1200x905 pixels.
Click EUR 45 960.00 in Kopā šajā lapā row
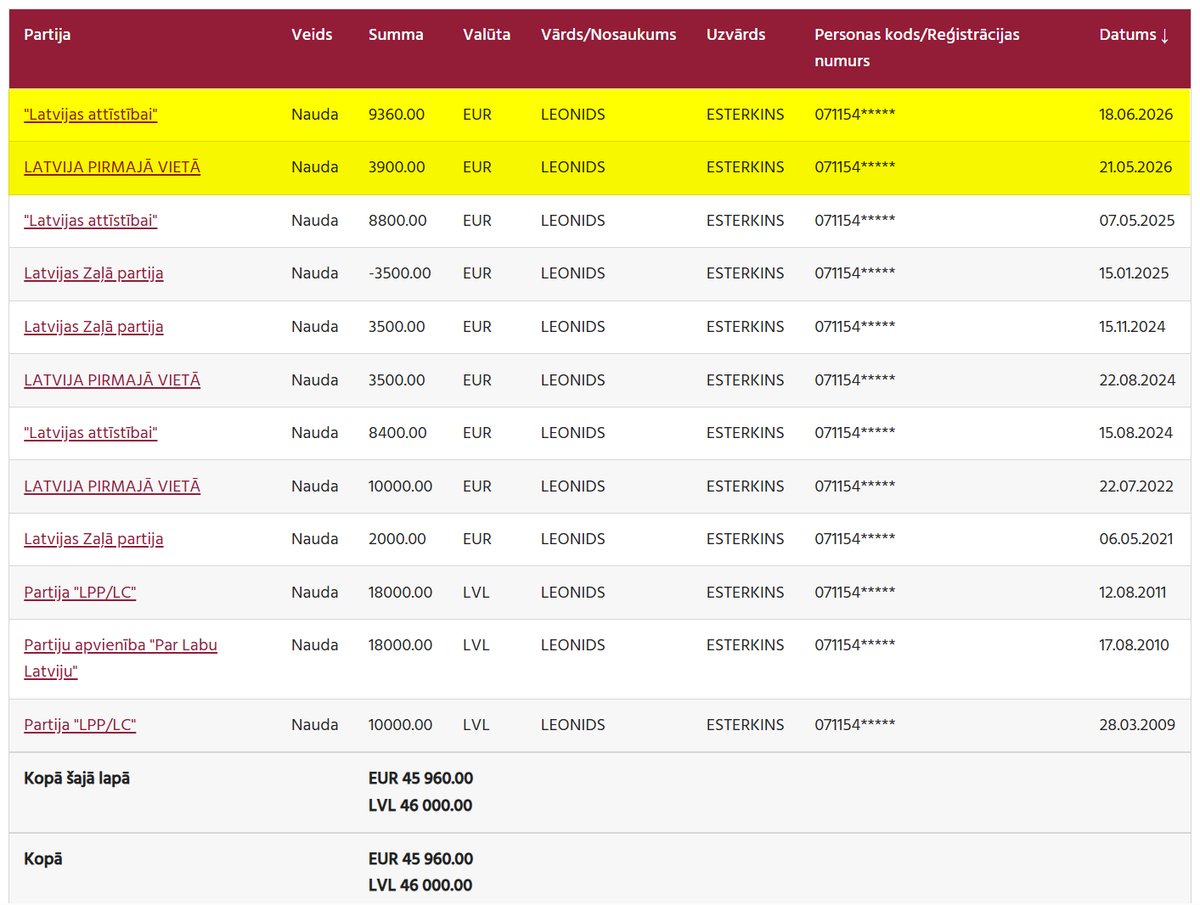421,778
